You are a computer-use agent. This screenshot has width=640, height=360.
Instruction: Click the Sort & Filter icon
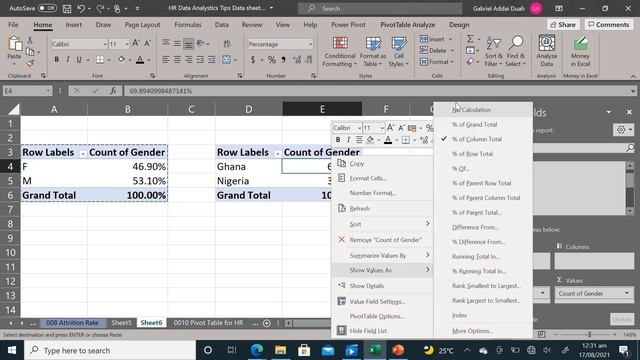tap(493, 43)
